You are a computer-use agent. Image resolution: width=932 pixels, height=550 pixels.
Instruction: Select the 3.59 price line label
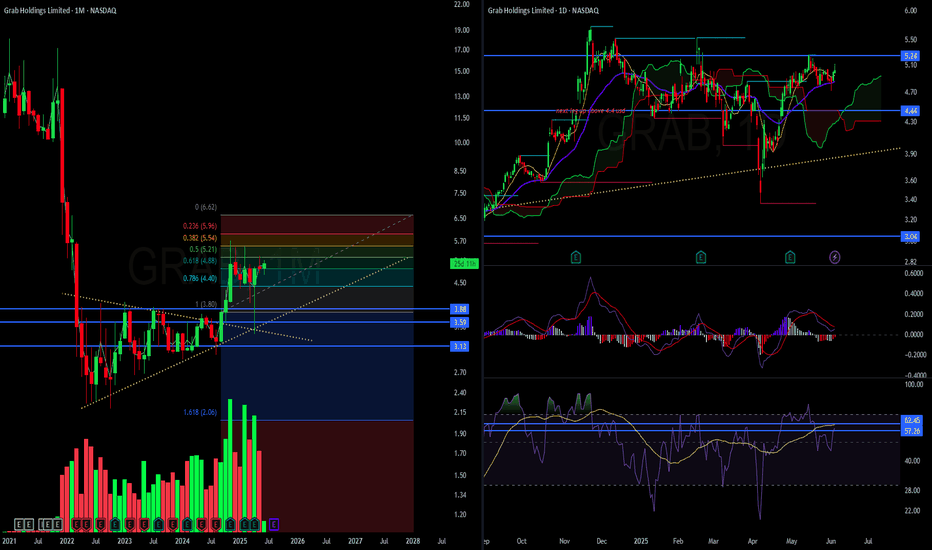[x=459, y=322]
